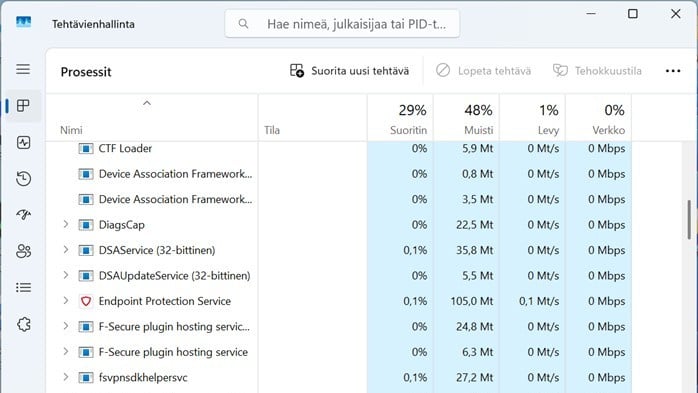This screenshot has height=393, width=698.
Task: Open the three-dot more options menu
Action: tap(673, 71)
